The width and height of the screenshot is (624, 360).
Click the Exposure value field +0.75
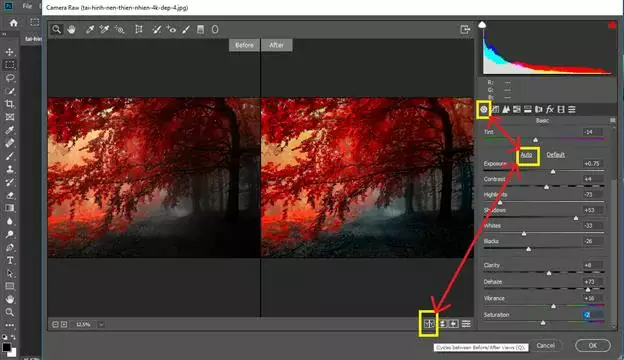click(x=593, y=163)
